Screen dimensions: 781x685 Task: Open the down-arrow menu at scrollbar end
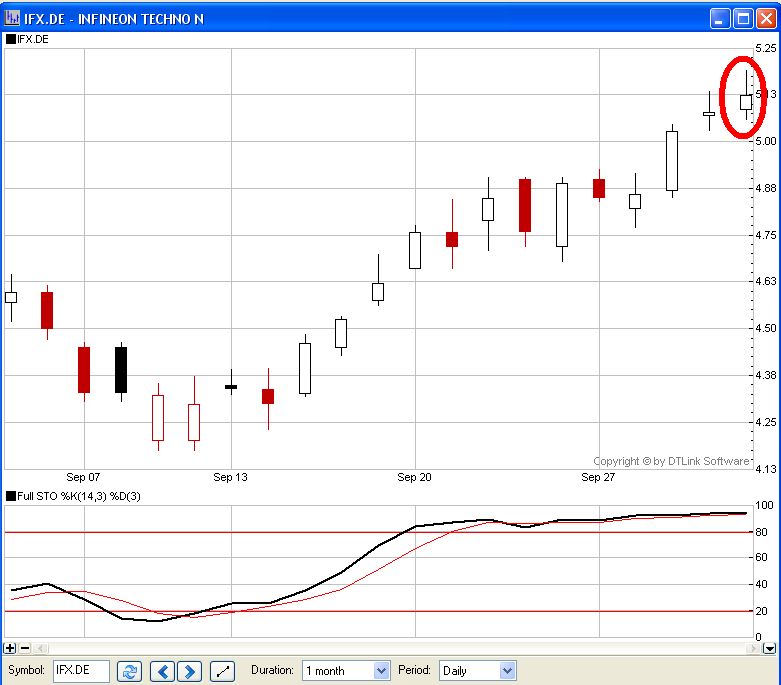pyautogui.click(x=770, y=648)
